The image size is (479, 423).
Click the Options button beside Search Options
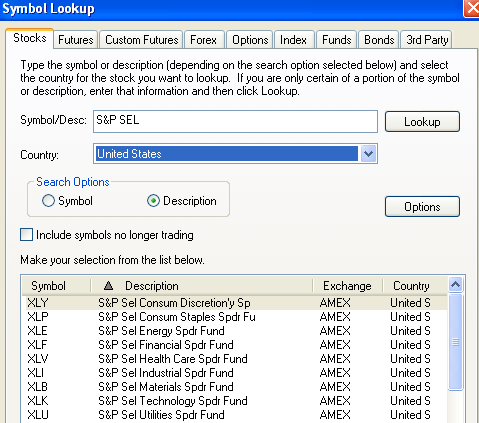click(x=422, y=207)
